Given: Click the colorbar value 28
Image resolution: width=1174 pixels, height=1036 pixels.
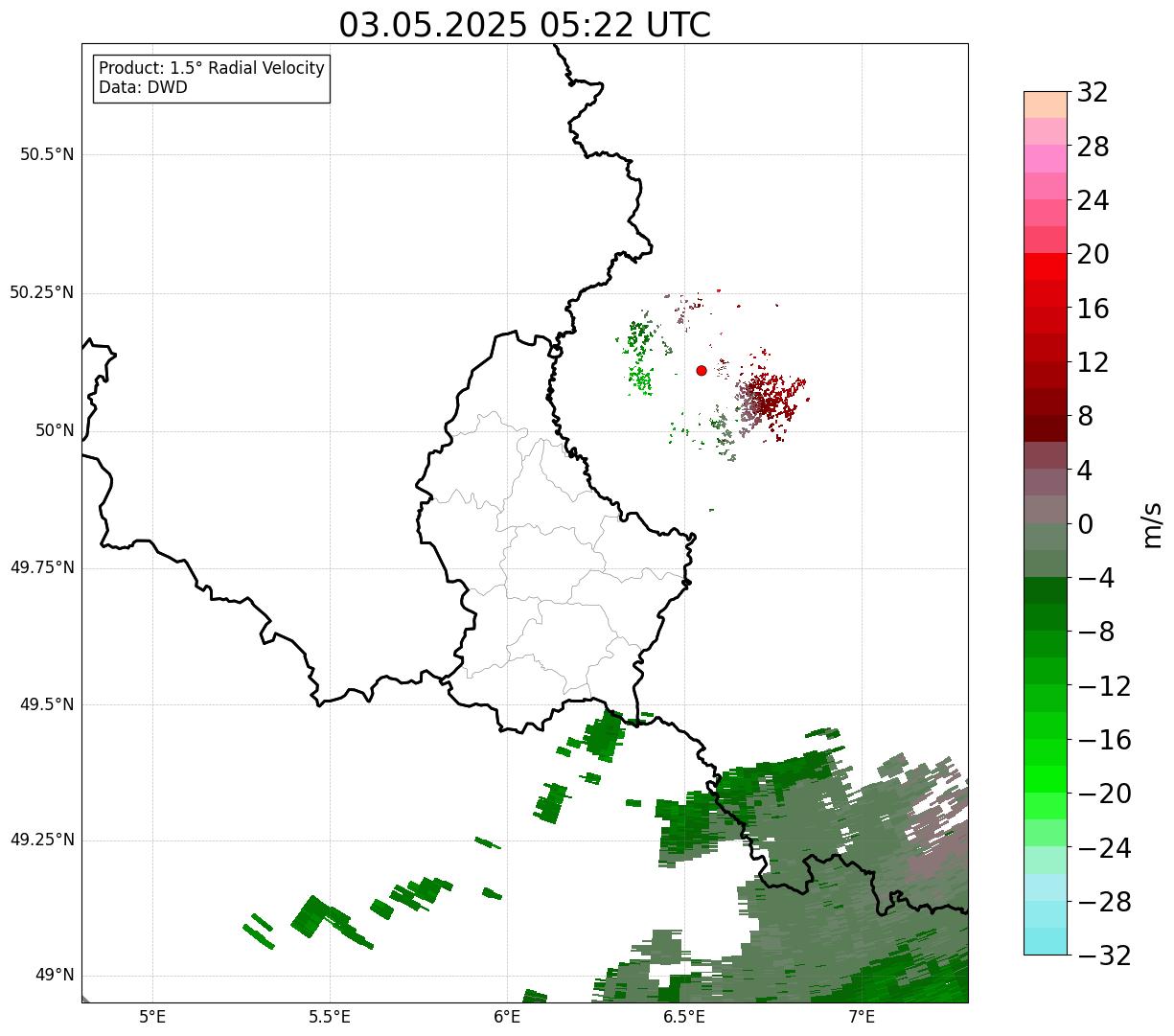Looking at the screenshot, I should [1093, 147].
